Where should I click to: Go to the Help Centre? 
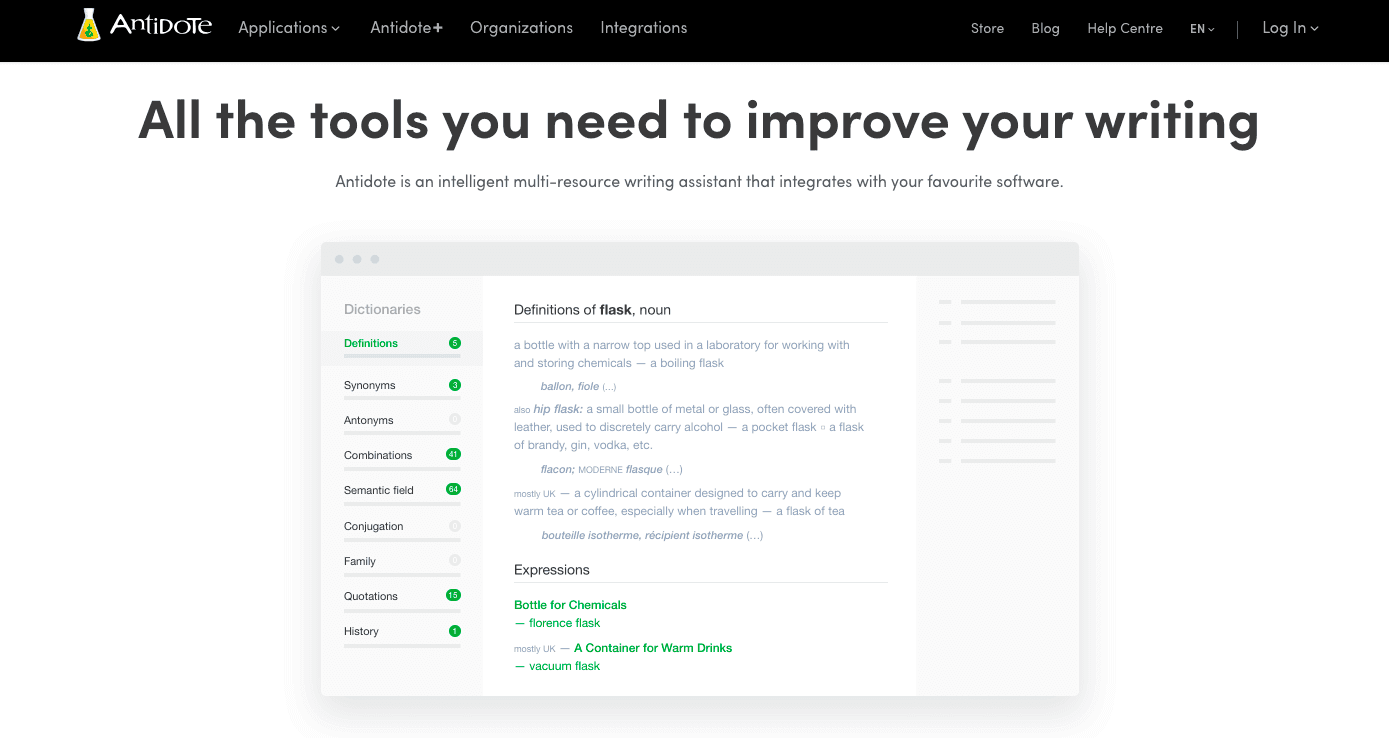(x=1125, y=28)
